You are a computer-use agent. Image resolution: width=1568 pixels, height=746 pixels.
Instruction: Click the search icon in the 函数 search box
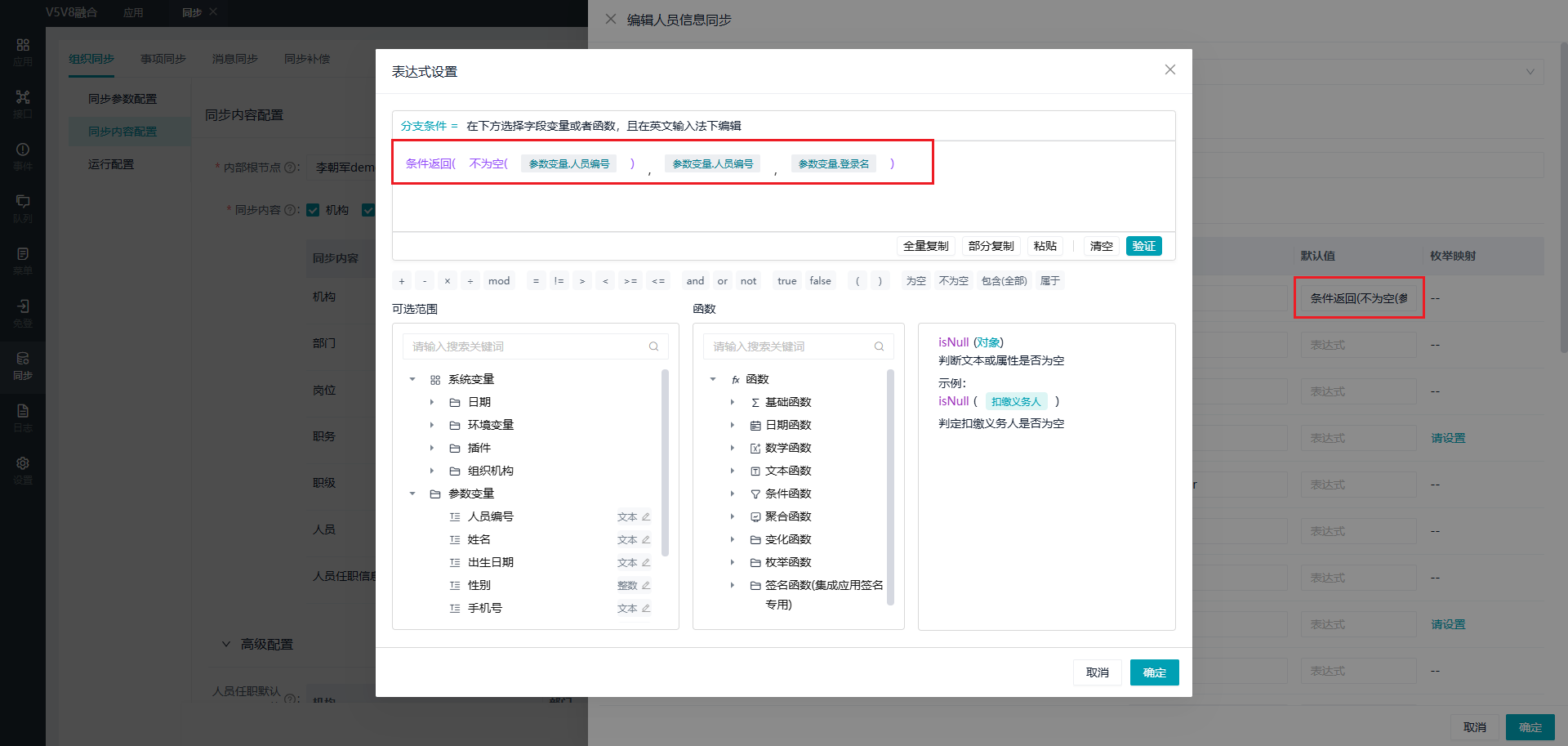(879, 346)
